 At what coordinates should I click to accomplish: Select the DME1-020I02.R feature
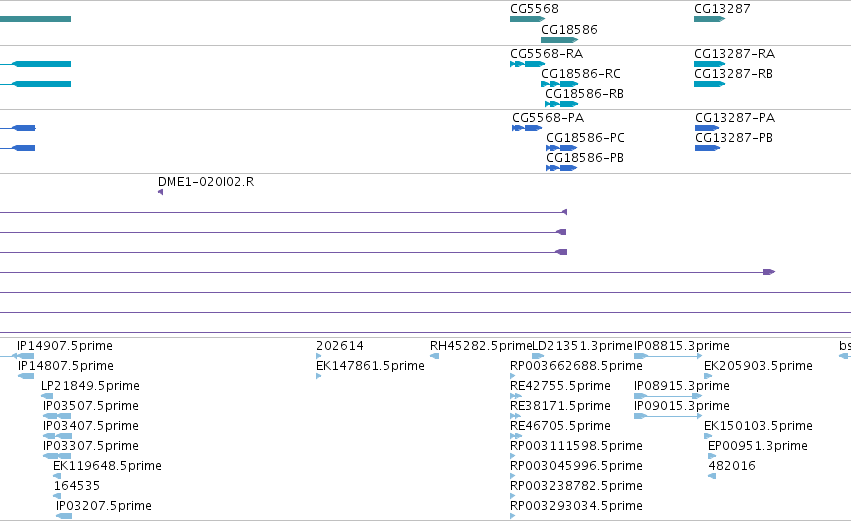click(161, 192)
